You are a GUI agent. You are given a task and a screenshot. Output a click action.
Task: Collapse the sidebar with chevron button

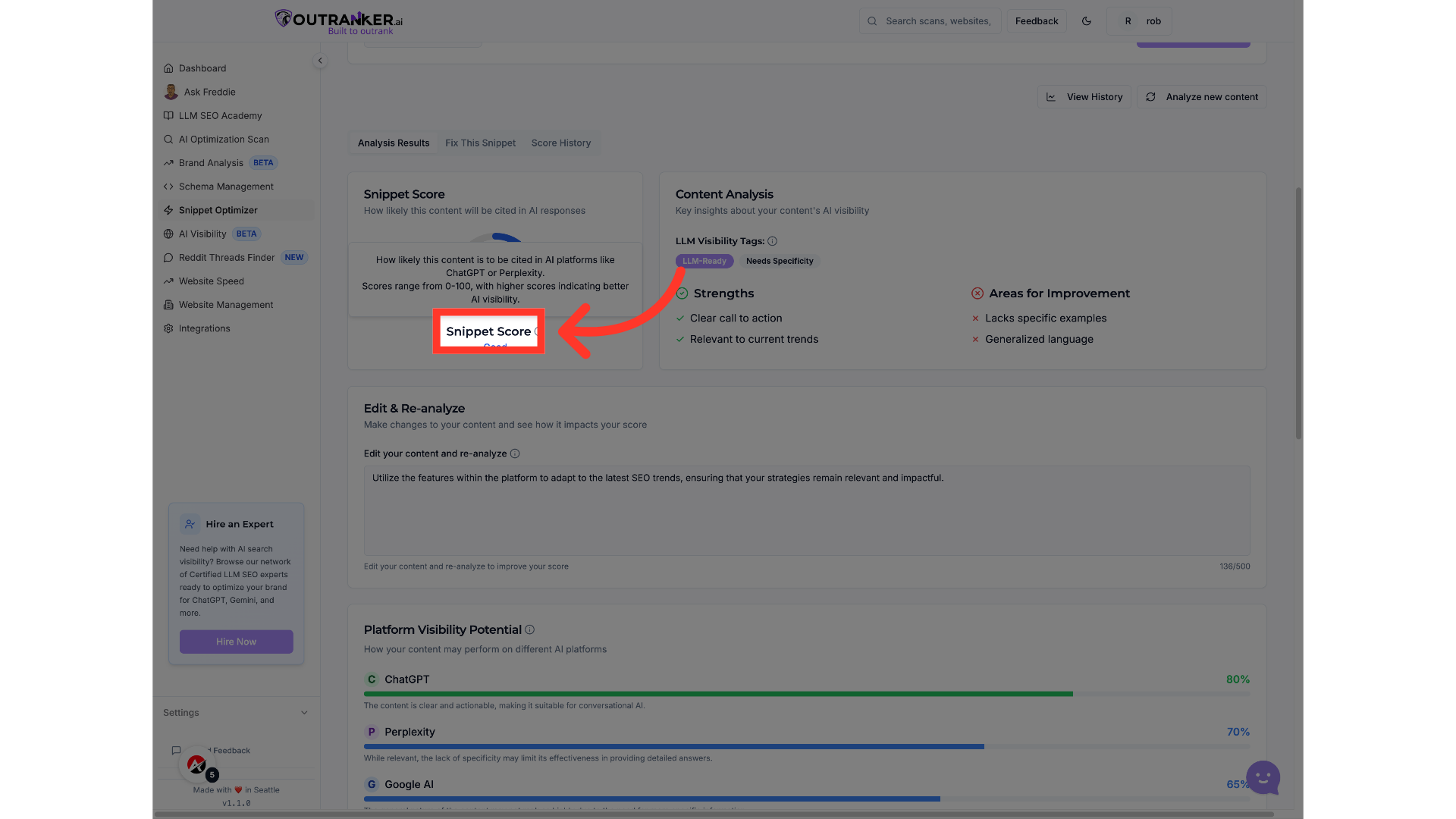[x=320, y=61]
